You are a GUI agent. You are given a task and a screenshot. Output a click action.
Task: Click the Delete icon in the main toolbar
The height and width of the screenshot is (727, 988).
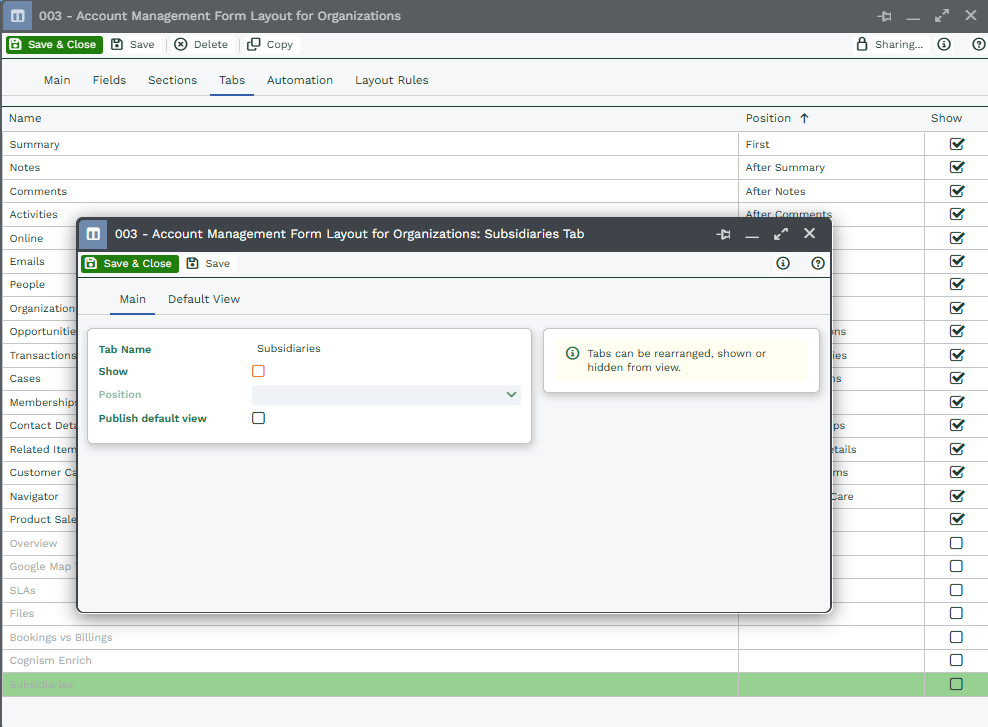coord(180,44)
